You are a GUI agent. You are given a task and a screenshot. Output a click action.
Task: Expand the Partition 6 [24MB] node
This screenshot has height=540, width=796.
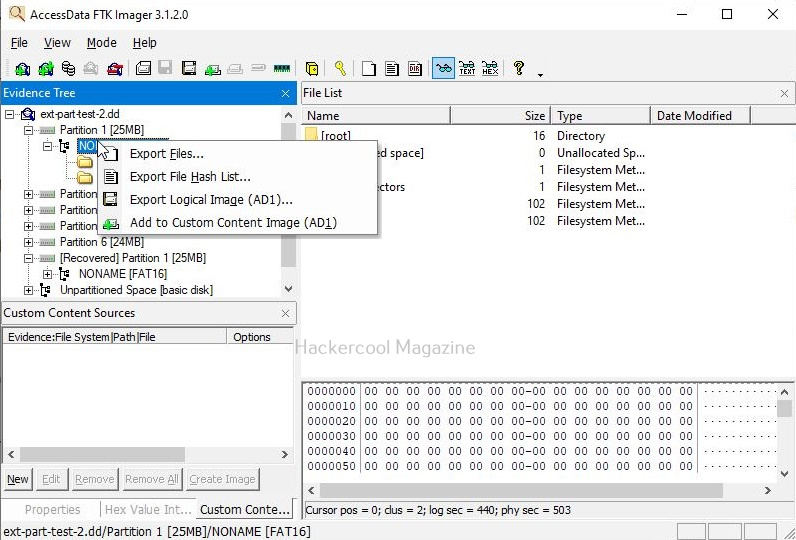click(x=30, y=242)
